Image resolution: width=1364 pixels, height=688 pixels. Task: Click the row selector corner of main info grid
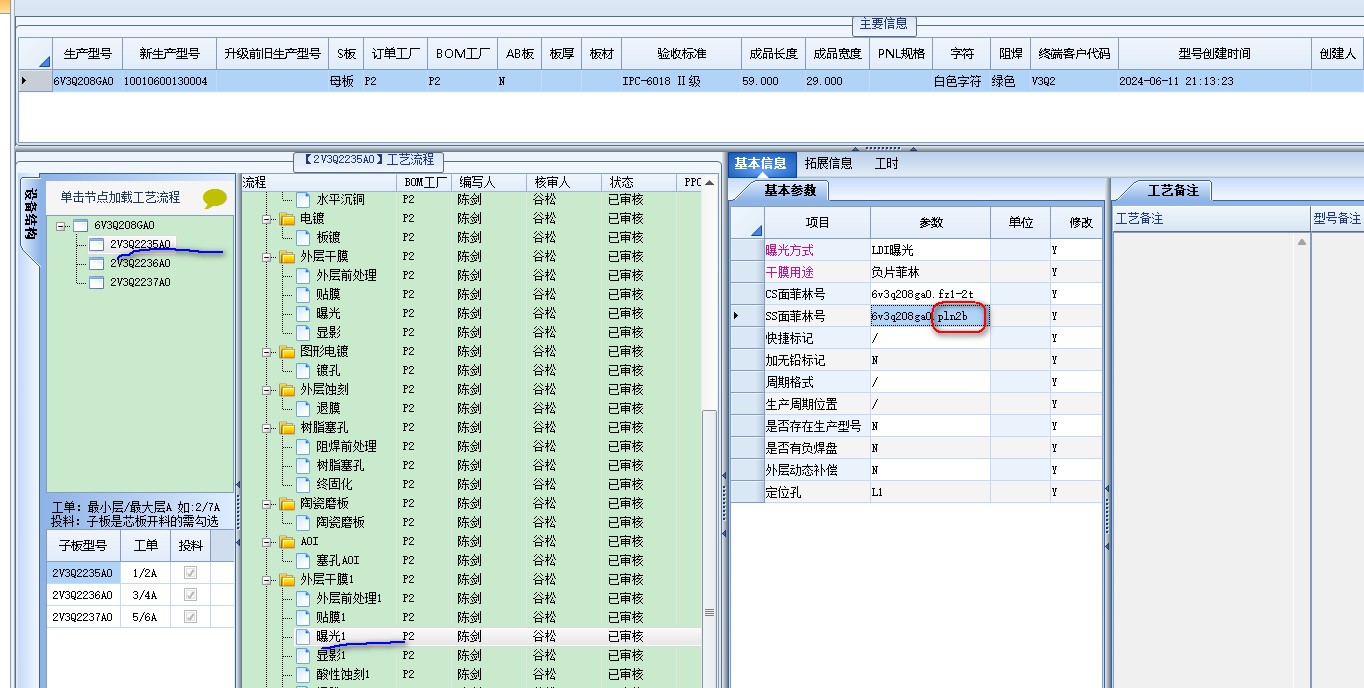click(x=35, y=54)
